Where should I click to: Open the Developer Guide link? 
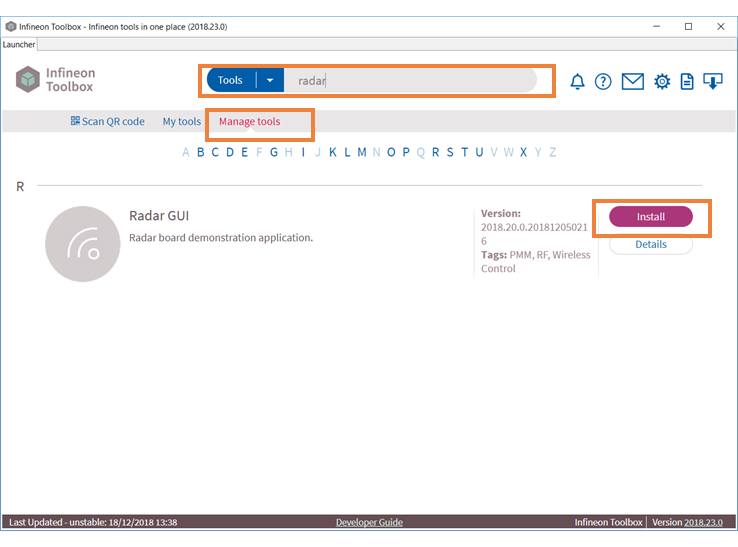(x=369, y=522)
